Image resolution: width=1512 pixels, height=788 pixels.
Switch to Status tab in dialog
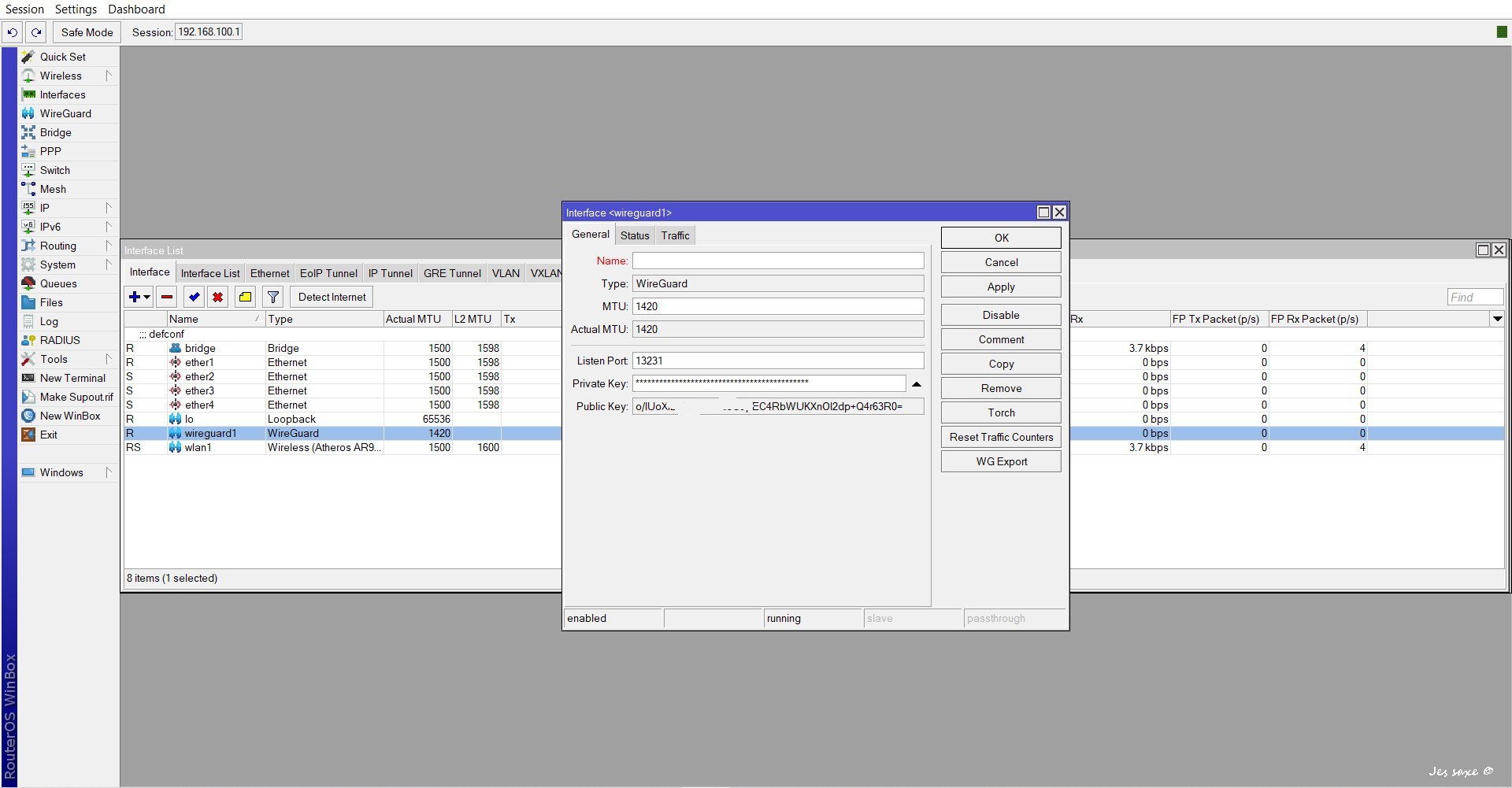[x=635, y=235]
